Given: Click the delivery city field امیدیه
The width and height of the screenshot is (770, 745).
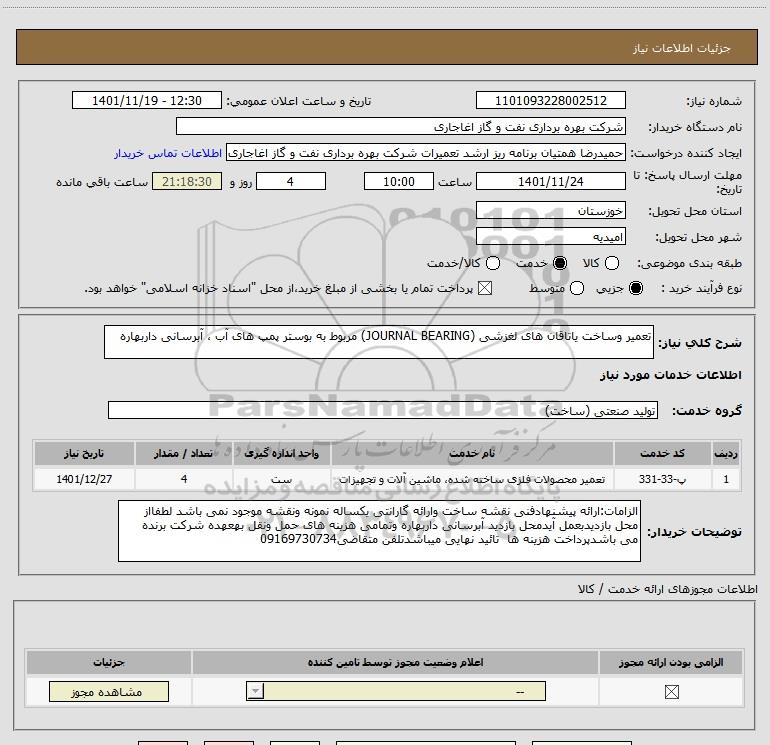Looking at the screenshot, I should coord(550,237).
